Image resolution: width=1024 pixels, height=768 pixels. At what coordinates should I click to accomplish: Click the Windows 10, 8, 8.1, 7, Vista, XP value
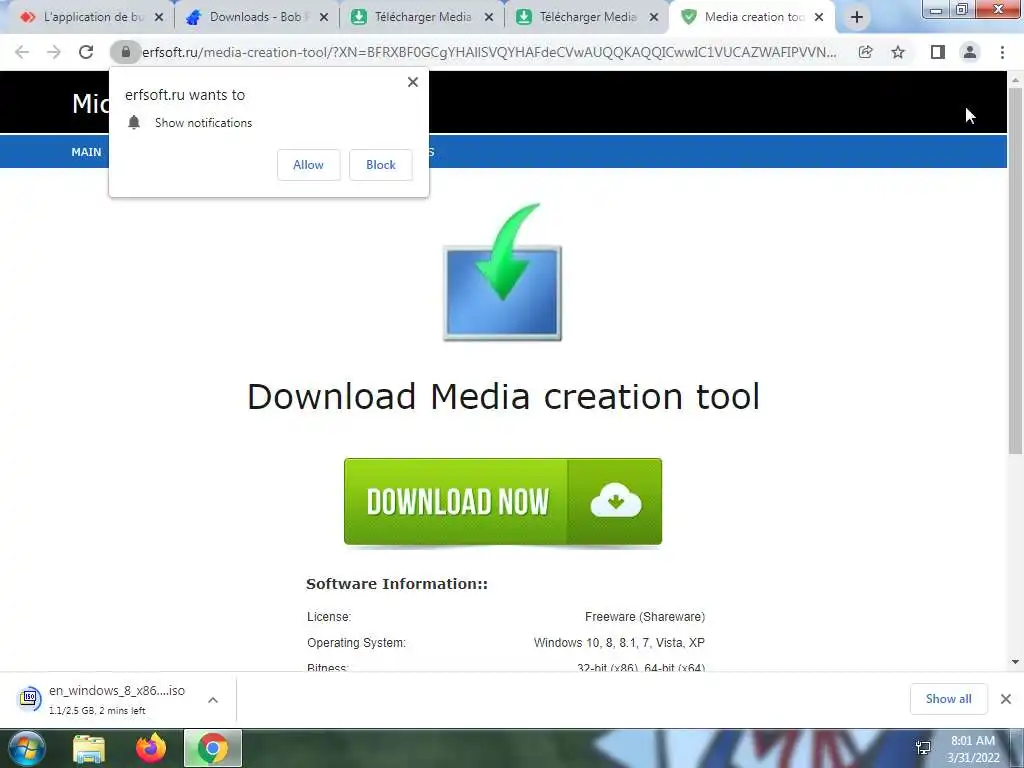point(619,643)
